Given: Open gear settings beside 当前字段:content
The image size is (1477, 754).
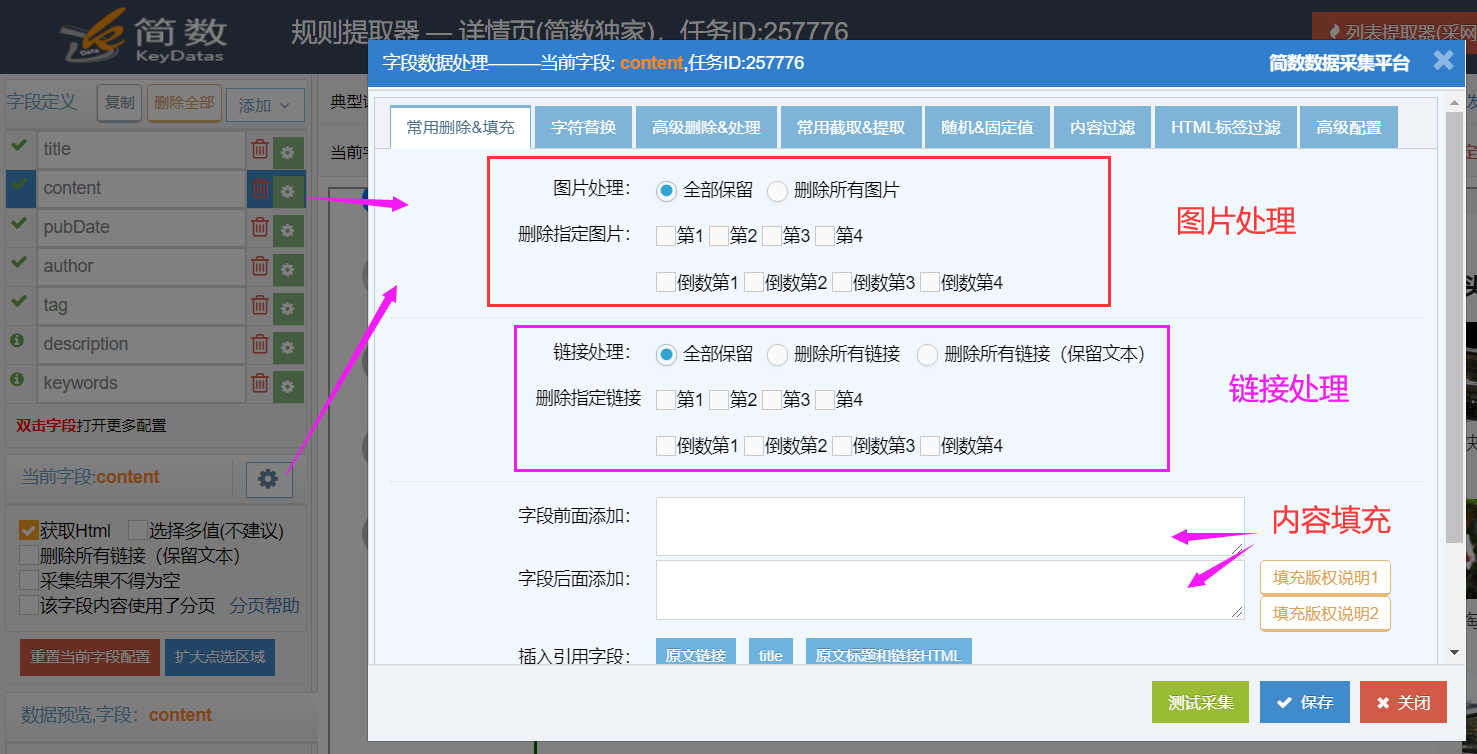Looking at the screenshot, I should (266, 478).
